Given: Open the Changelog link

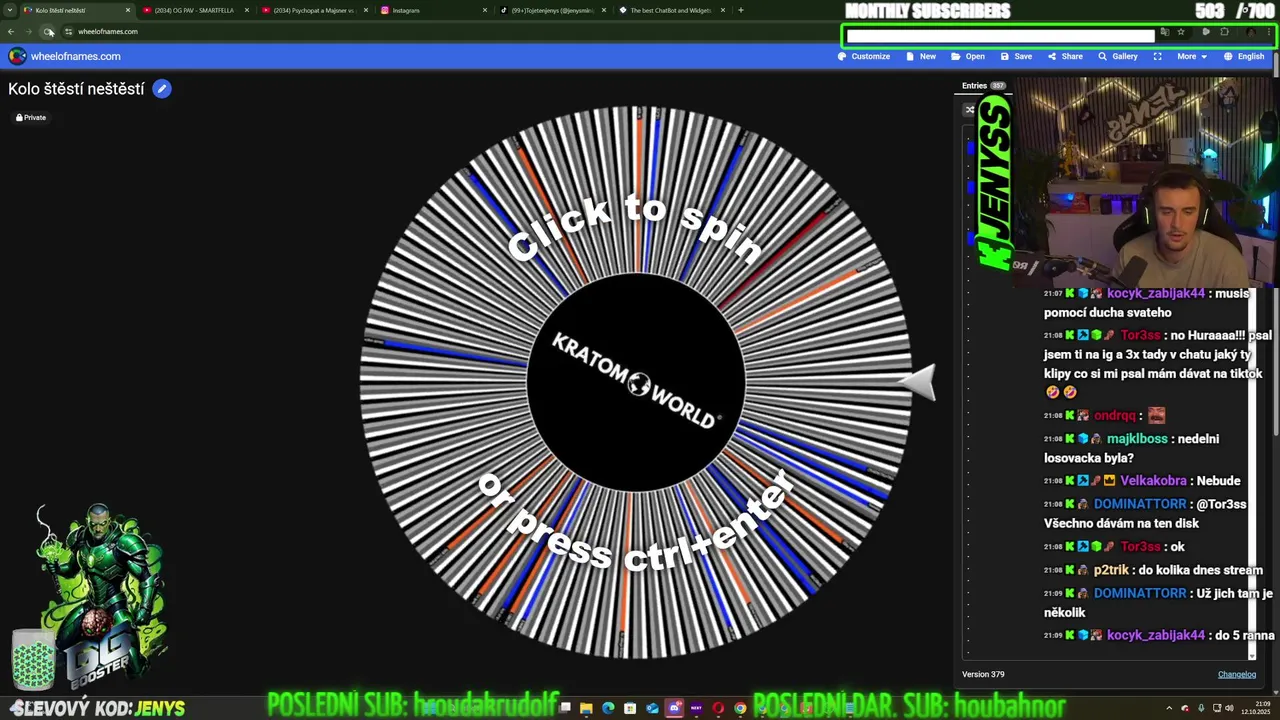Looking at the screenshot, I should 1237,675.
